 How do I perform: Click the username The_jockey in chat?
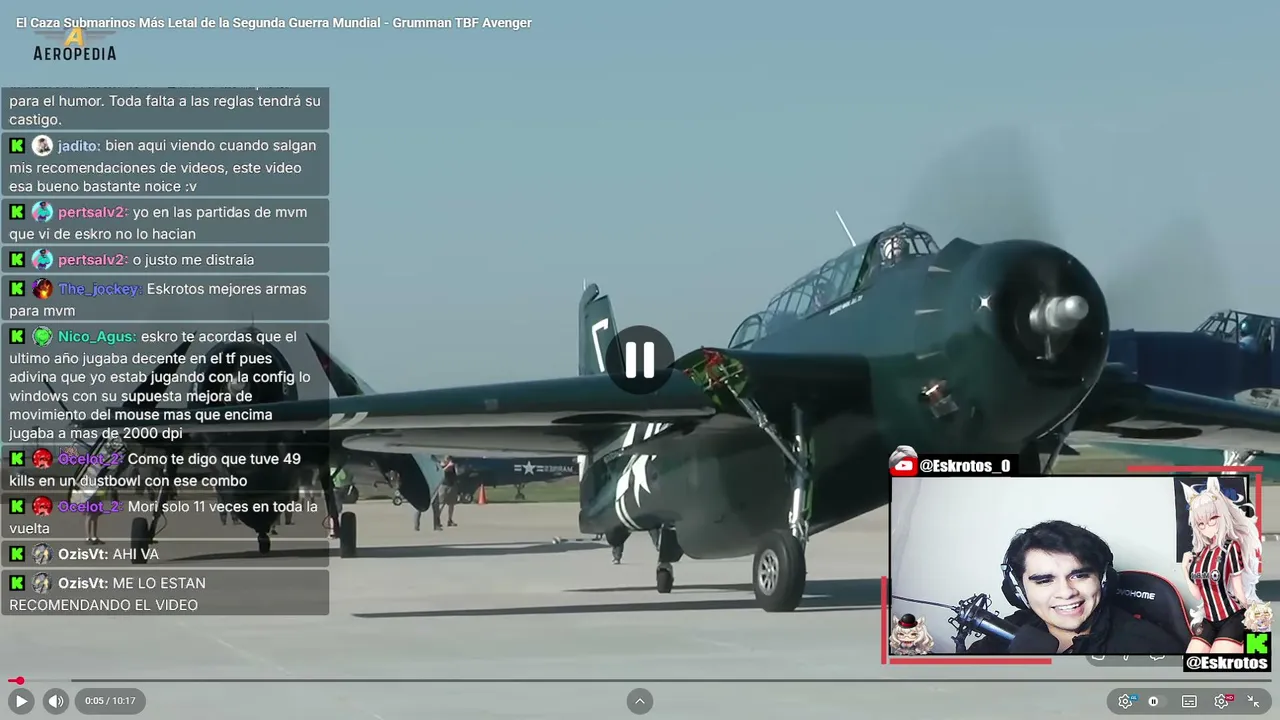(x=98, y=289)
